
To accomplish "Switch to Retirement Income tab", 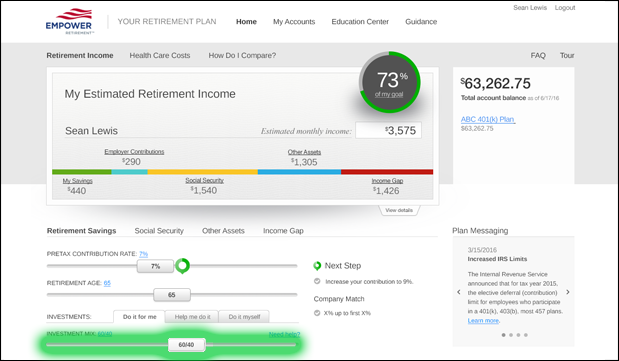I will [80, 56].
